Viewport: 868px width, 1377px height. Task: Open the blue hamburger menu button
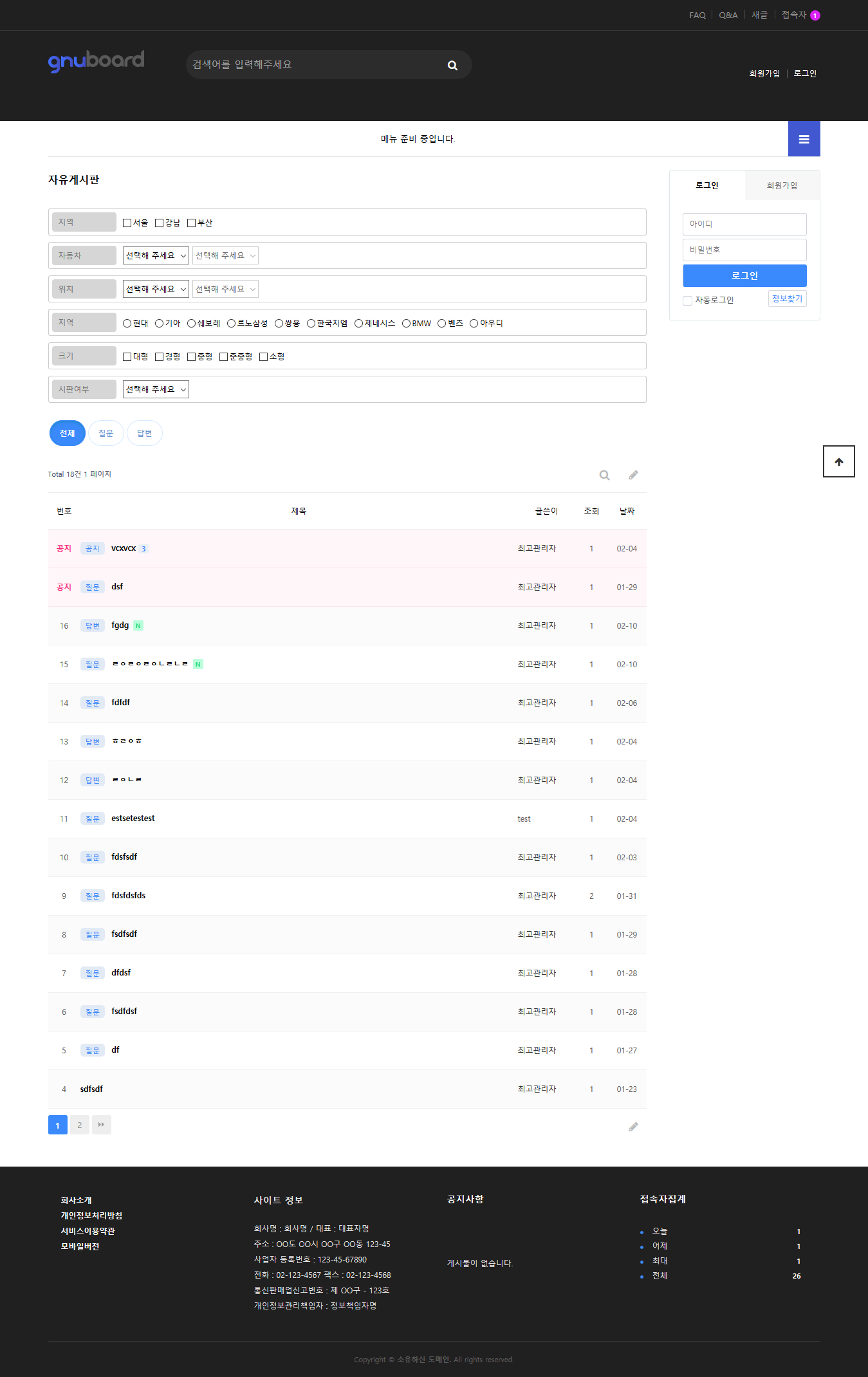pyautogui.click(x=804, y=139)
